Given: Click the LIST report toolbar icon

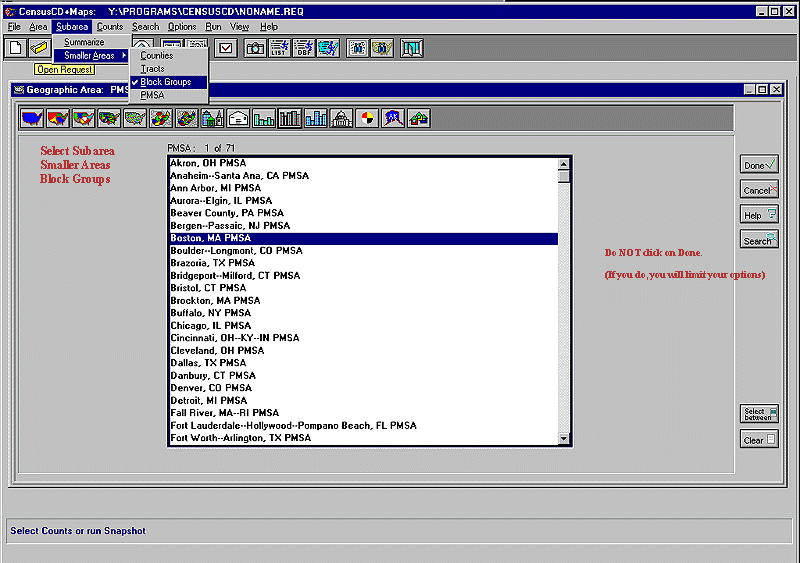Looking at the screenshot, I should (x=280, y=47).
